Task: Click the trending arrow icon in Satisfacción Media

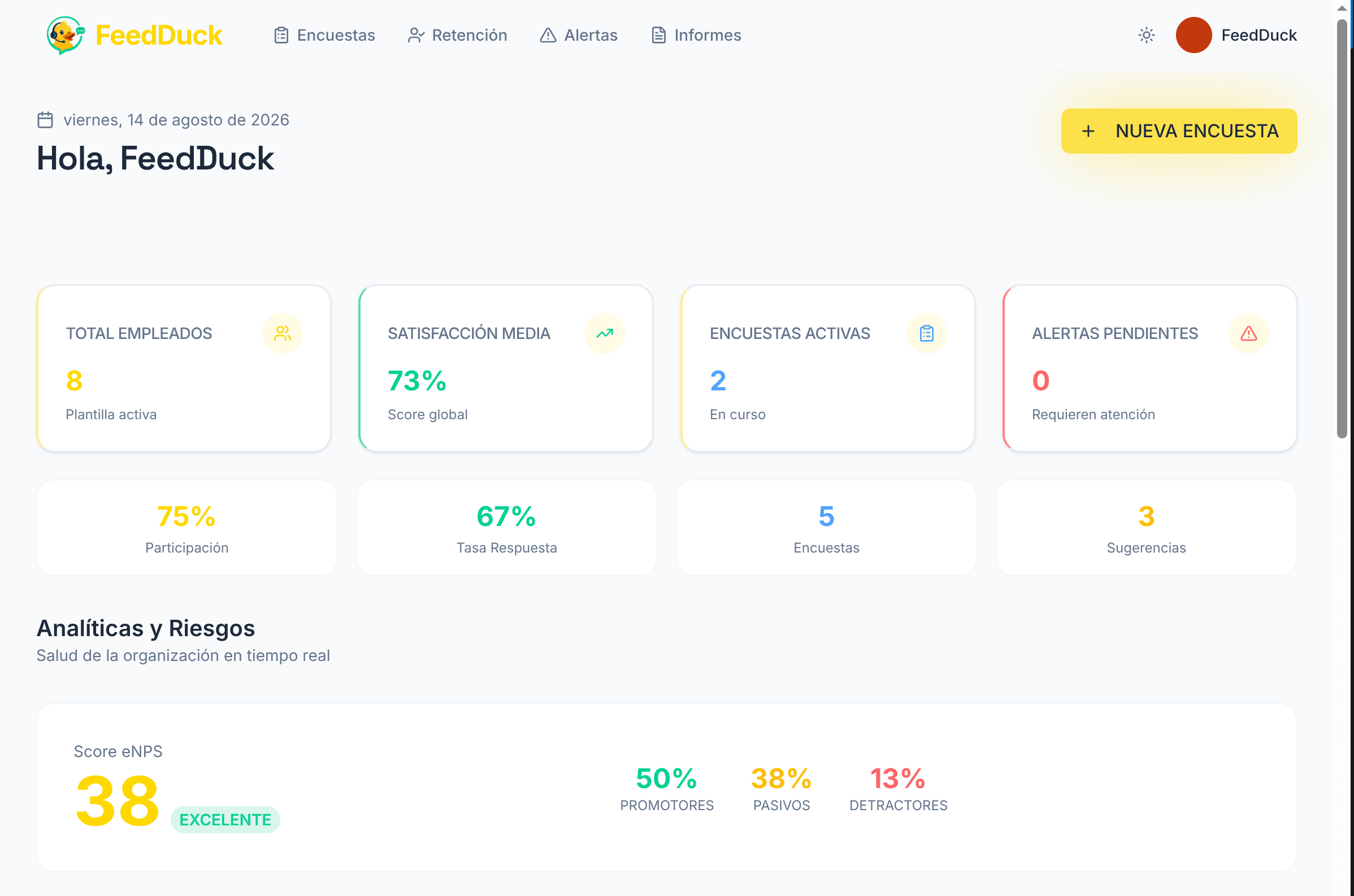Action: point(604,333)
